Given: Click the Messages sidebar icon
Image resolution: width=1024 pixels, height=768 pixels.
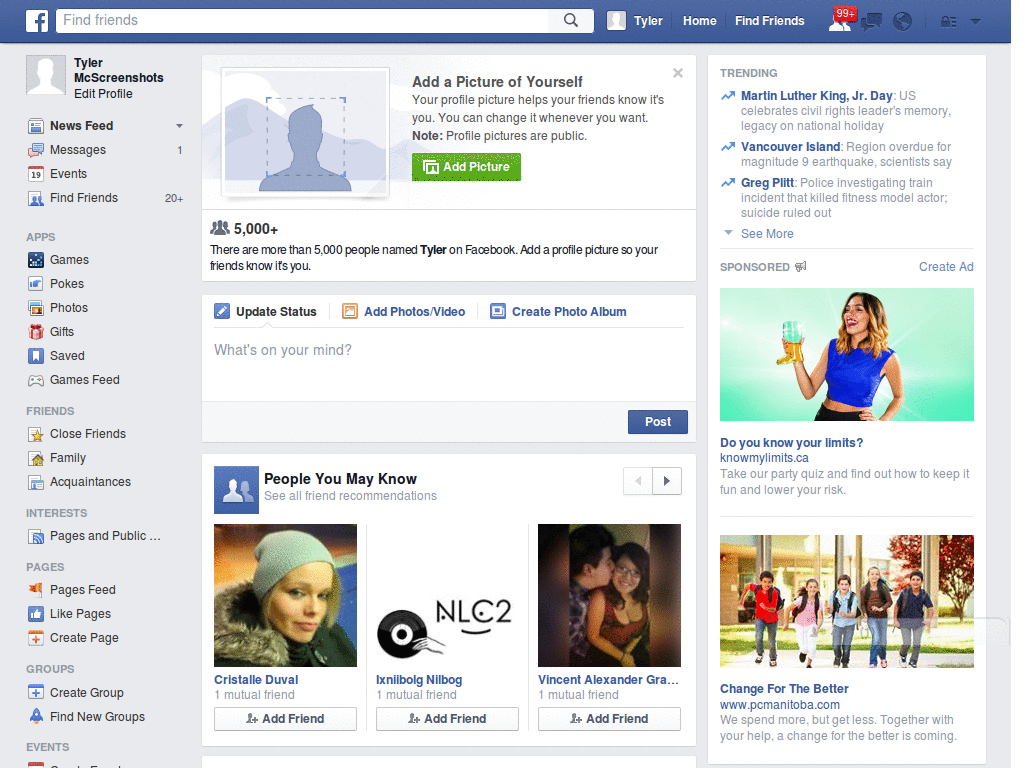Looking at the screenshot, I should coord(36,150).
